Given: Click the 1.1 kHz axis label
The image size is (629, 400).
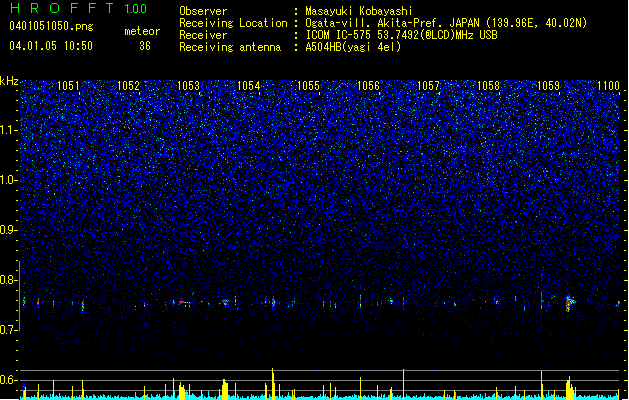Looking at the screenshot, I should [x=8, y=130].
